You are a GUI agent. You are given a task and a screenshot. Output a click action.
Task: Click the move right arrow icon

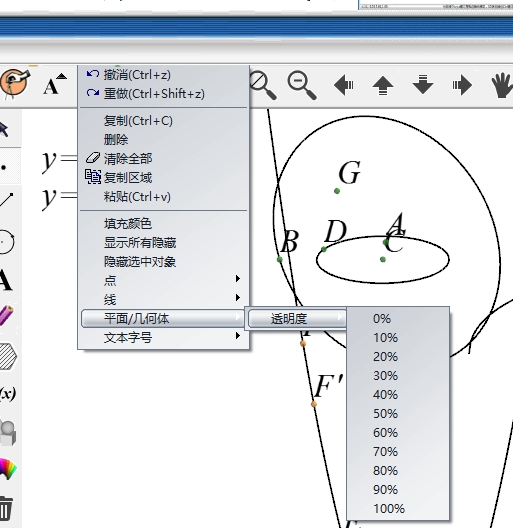(462, 85)
